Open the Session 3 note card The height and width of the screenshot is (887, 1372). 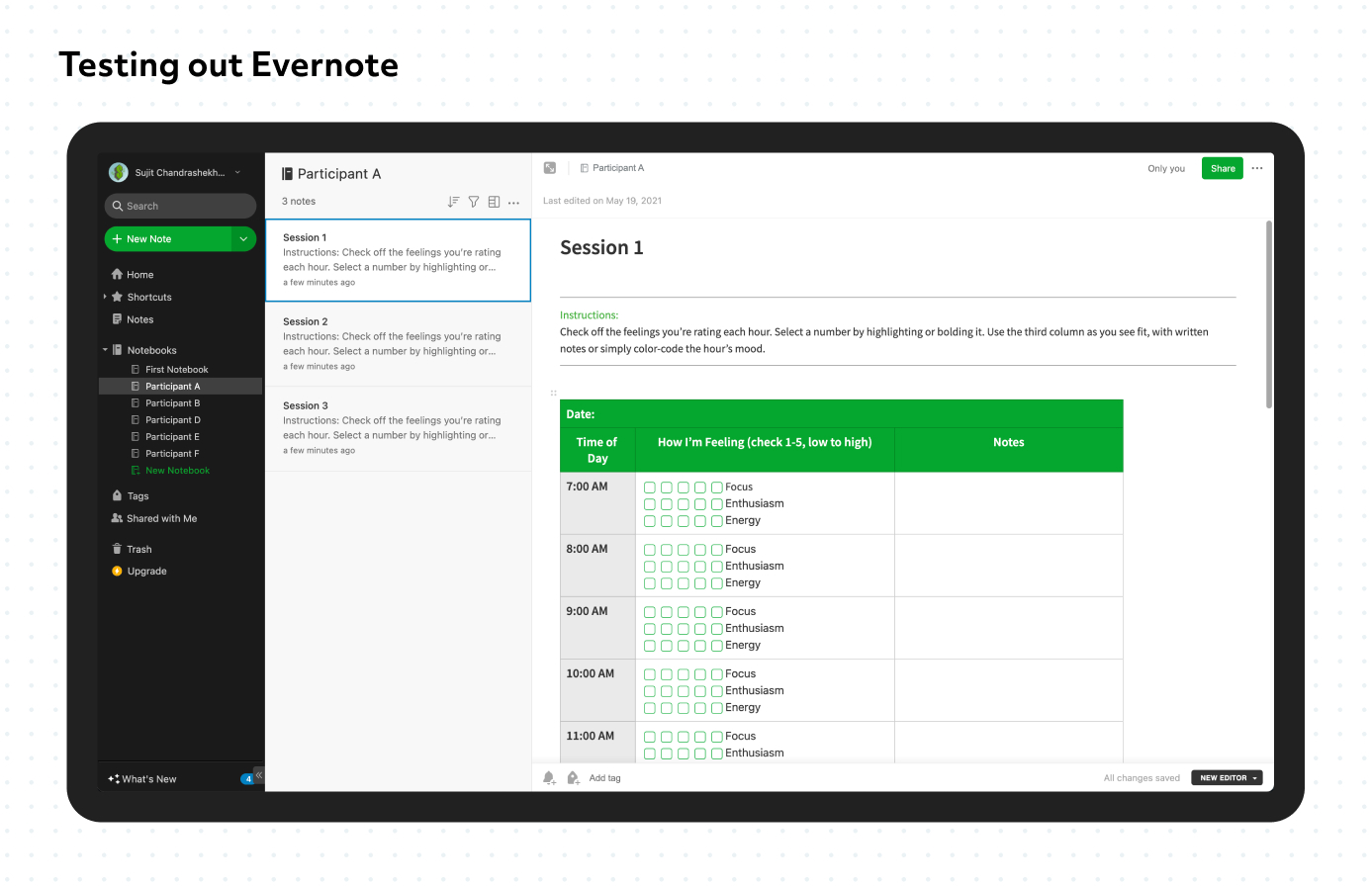(x=398, y=428)
